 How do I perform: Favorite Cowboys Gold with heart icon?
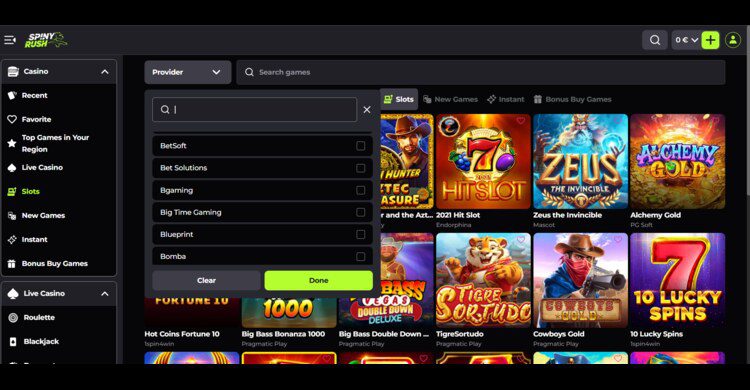pos(618,240)
